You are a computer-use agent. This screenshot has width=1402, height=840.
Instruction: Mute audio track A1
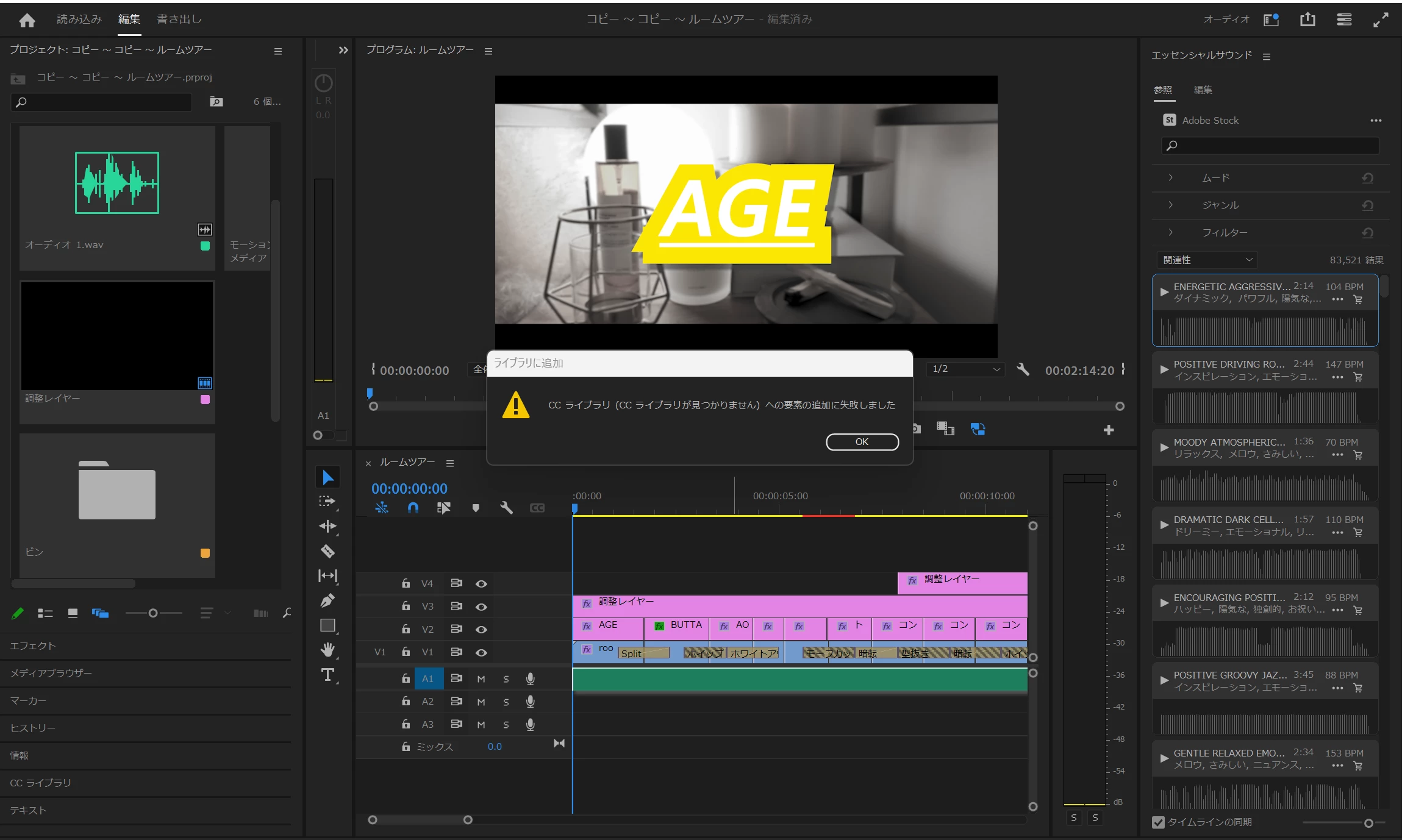pyautogui.click(x=481, y=679)
